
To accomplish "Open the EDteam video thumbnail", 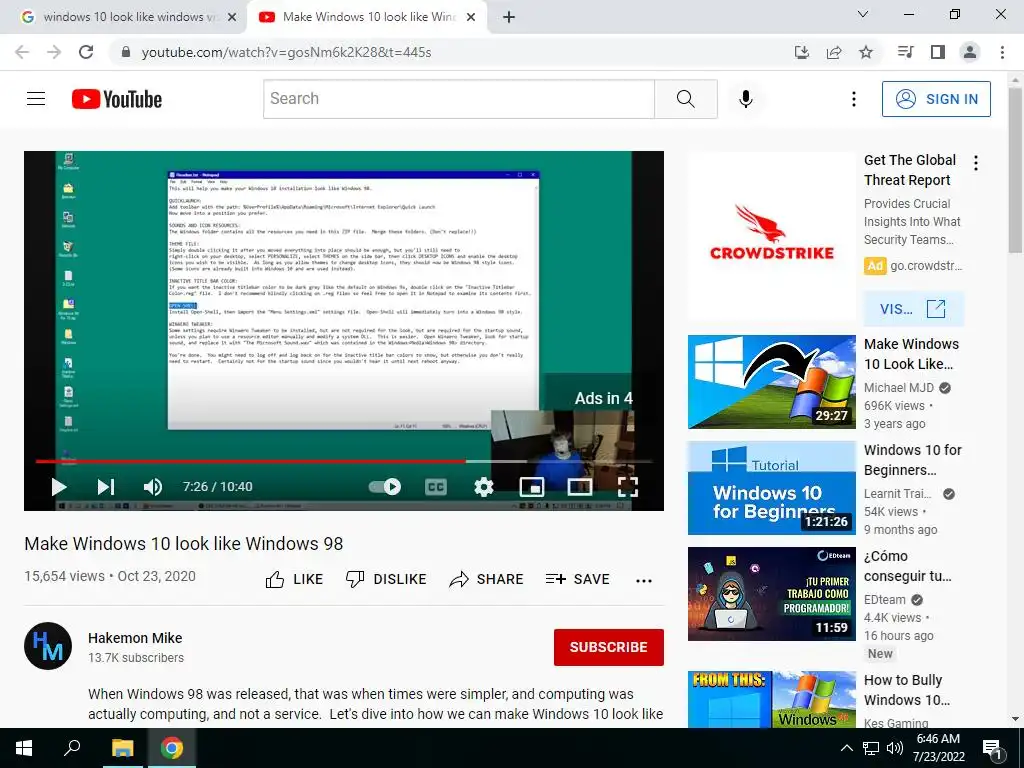I will pos(771,594).
